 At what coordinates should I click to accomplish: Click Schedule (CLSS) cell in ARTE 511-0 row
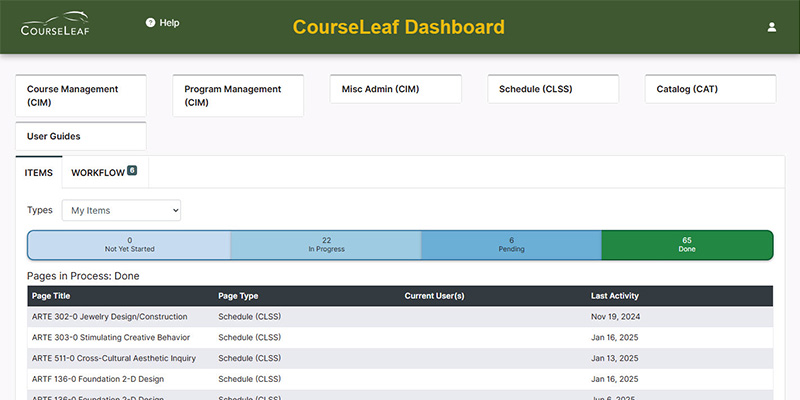pos(249,358)
